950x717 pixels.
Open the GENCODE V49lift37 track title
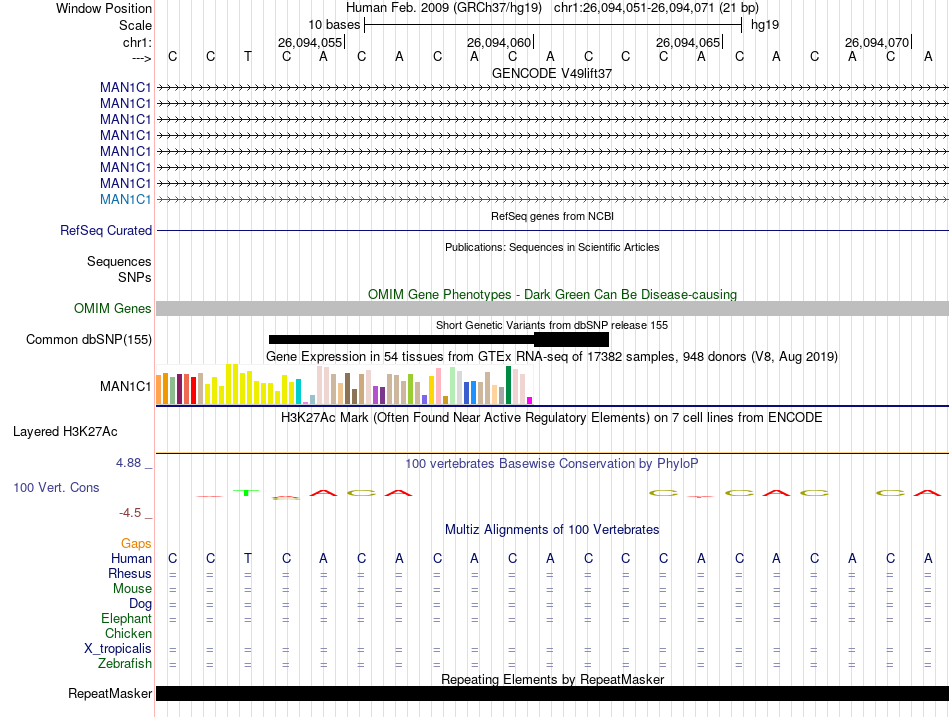(552, 73)
